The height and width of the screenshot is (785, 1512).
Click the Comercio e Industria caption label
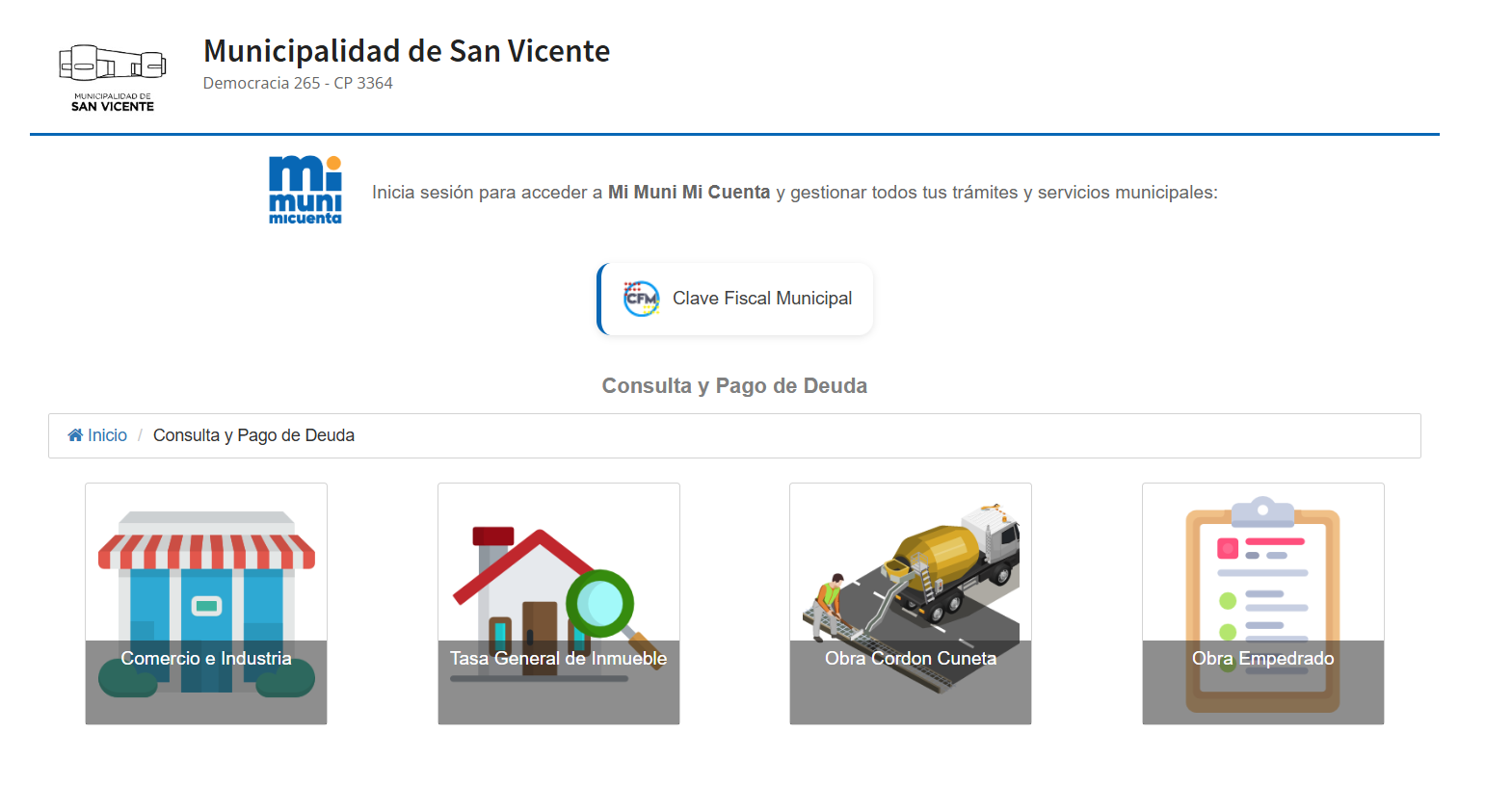click(x=206, y=659)
